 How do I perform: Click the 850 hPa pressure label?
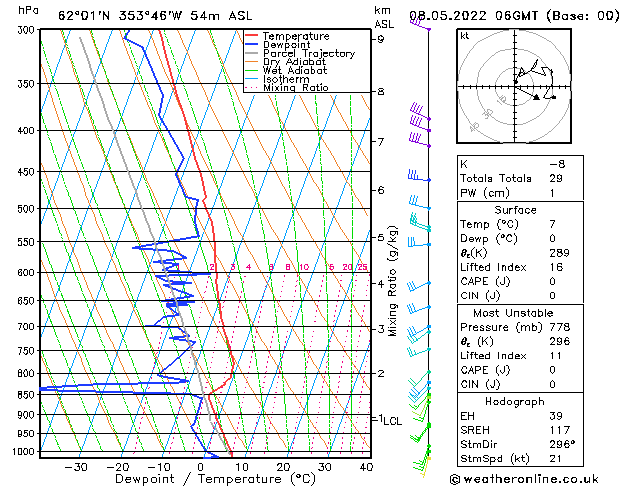(27, 395)
